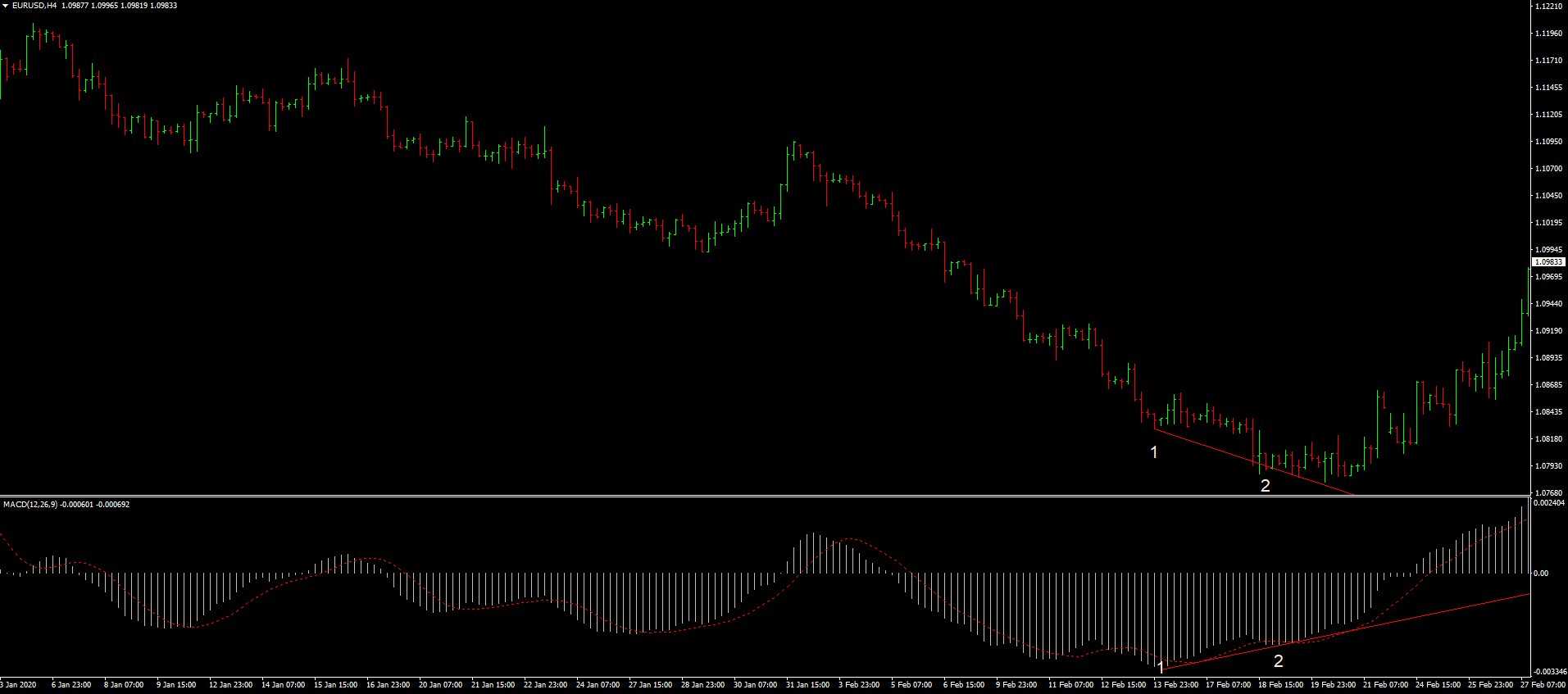Click the 1.12210 price scale label
This screenshot has width=1568, height=694.
point(1548,7)
